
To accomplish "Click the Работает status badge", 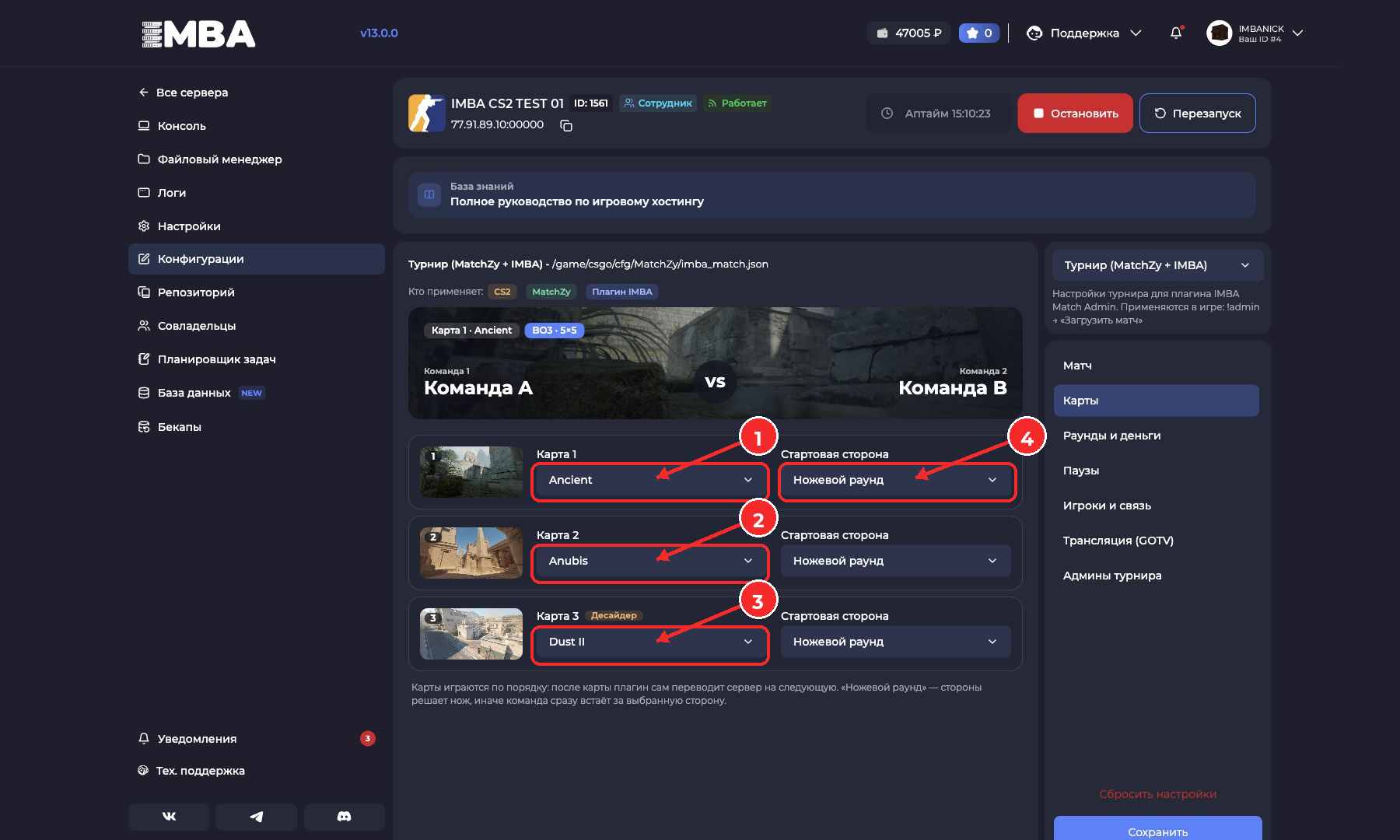I will click(x=737, y=103).
